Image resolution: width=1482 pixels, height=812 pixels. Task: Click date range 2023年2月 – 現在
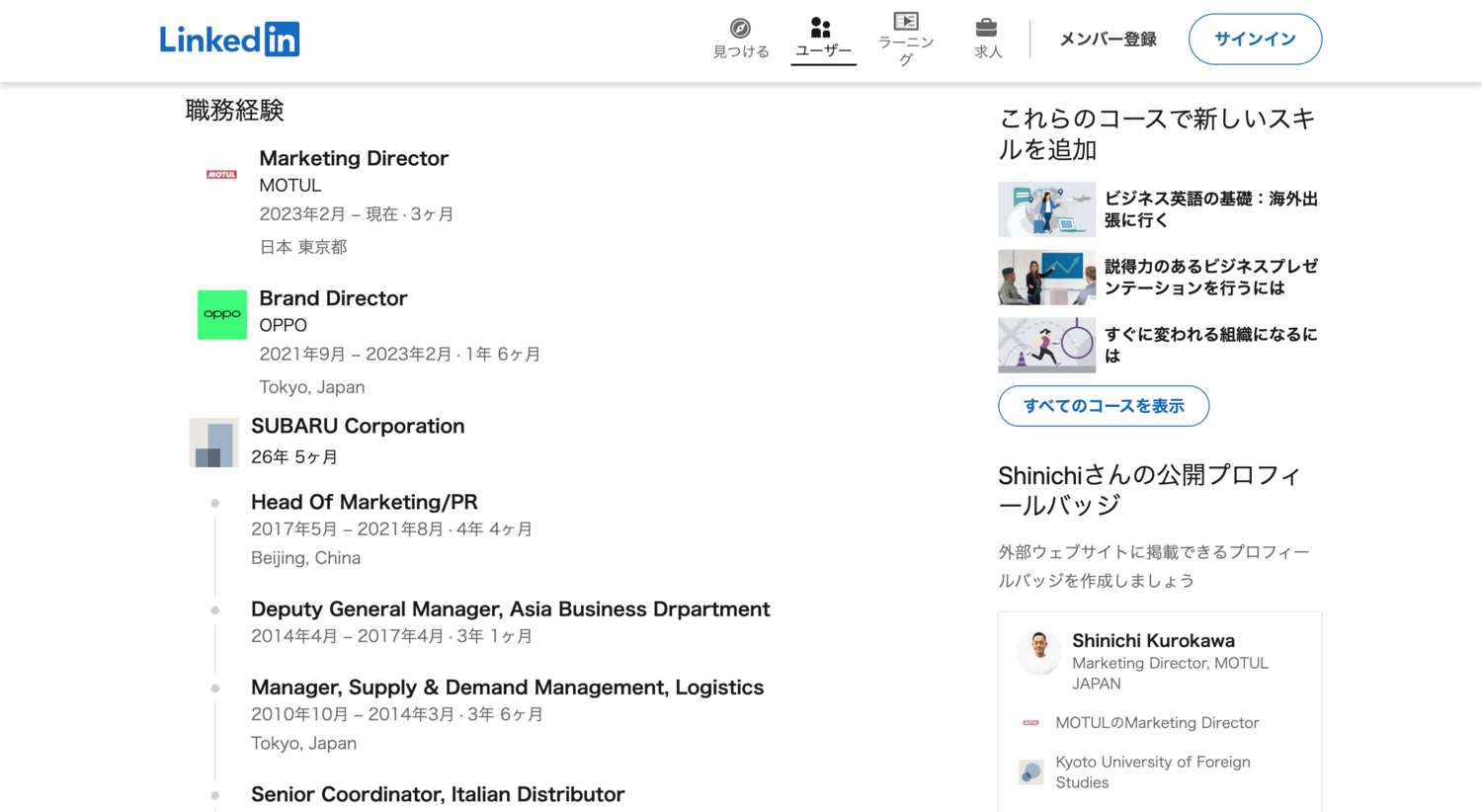tap(329, 214)
